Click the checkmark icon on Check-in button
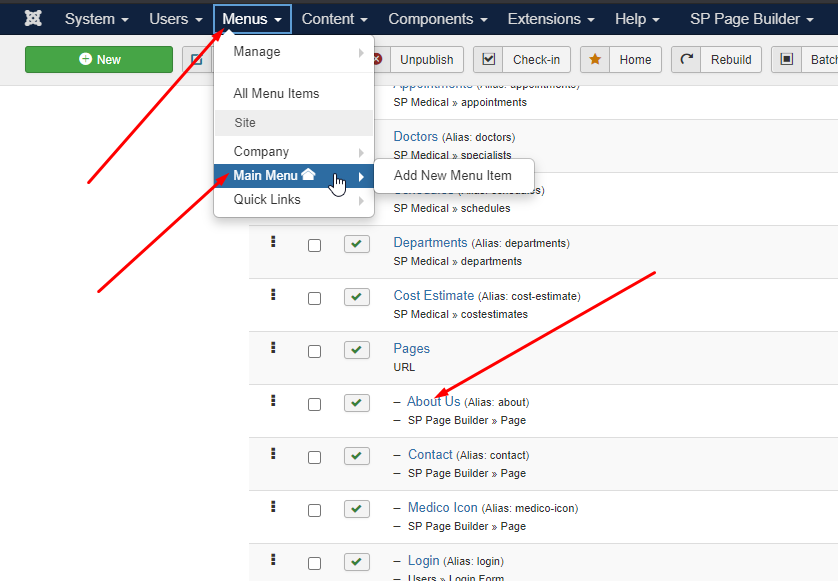Screen dimensions: 838x581 pos(488,59)
